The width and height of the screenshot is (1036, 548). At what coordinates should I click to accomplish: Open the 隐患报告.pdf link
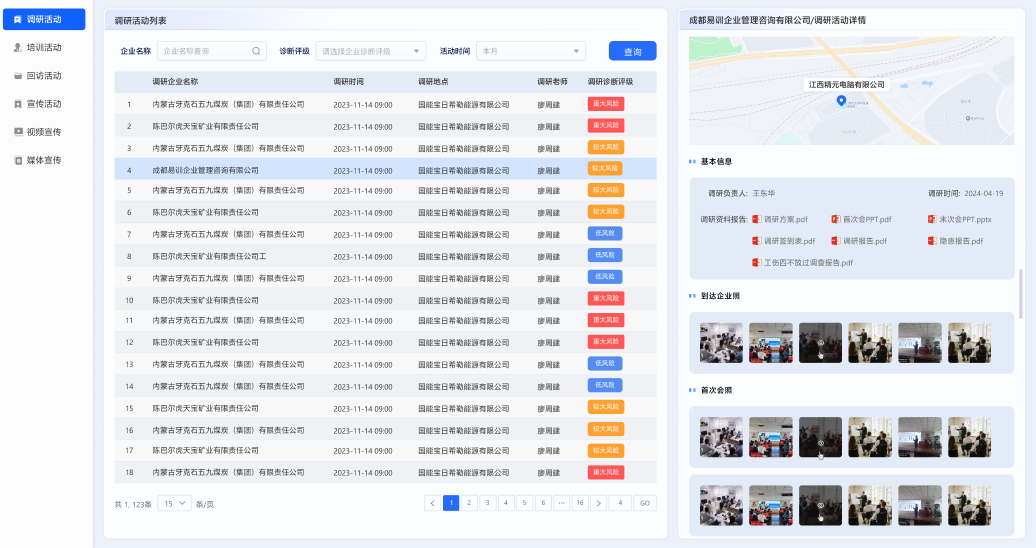[x=961, y=241]
